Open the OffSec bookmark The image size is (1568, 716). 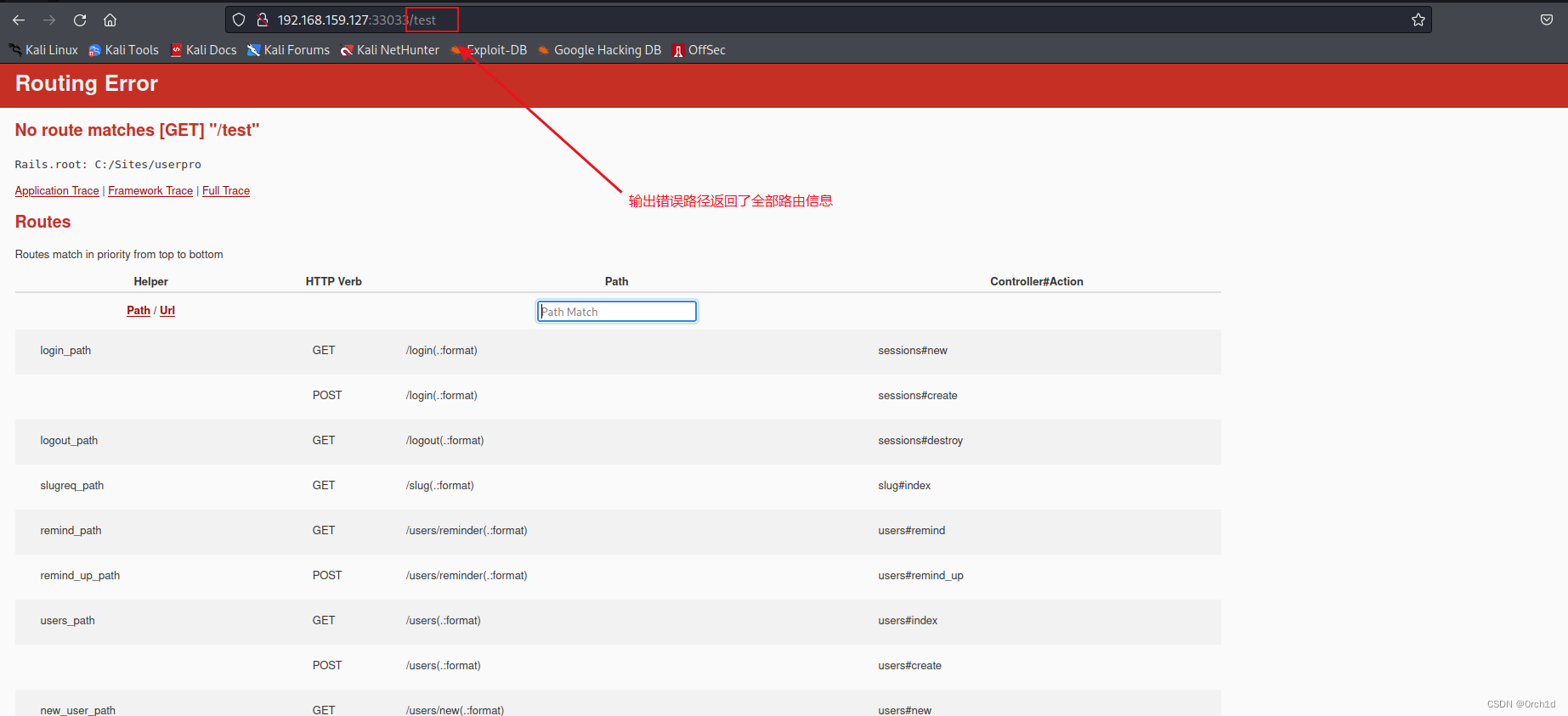699,50
